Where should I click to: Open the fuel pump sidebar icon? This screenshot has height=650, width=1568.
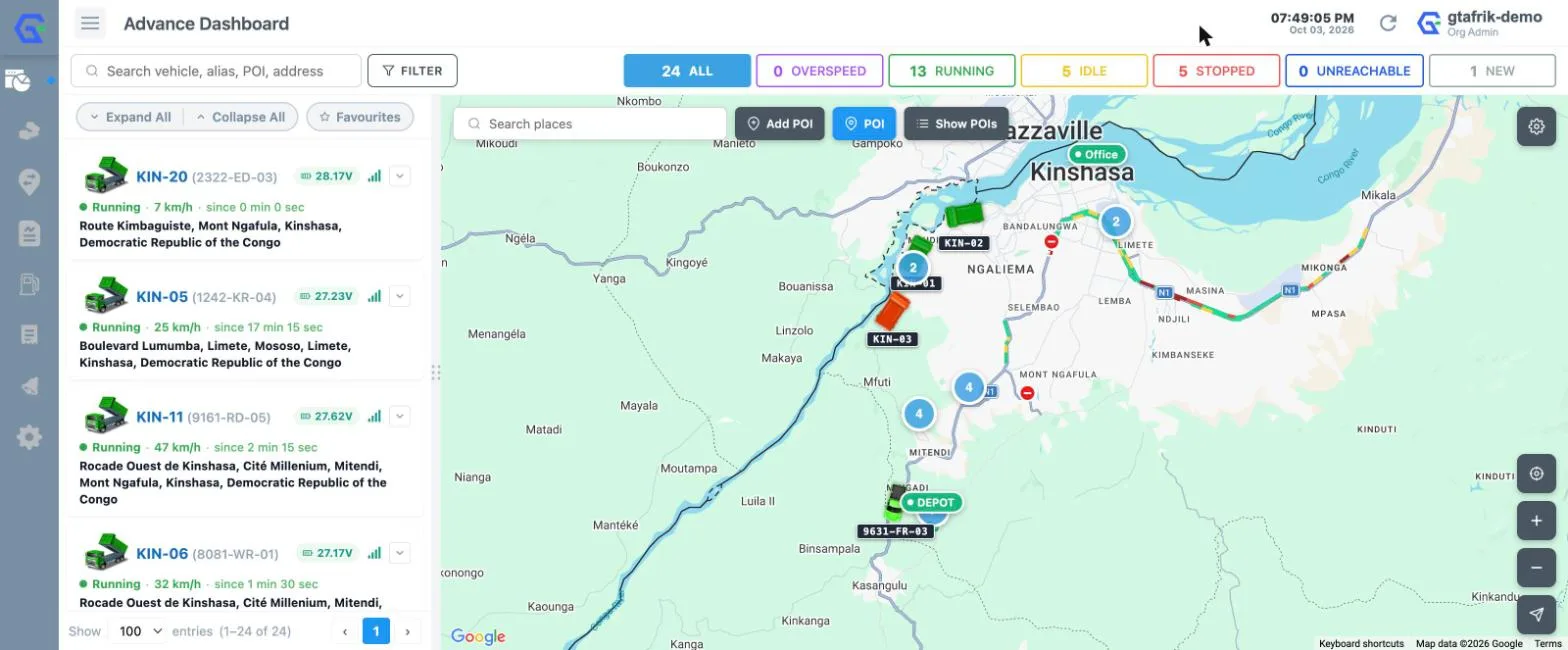pyautogui.click(x=29, y=284)
